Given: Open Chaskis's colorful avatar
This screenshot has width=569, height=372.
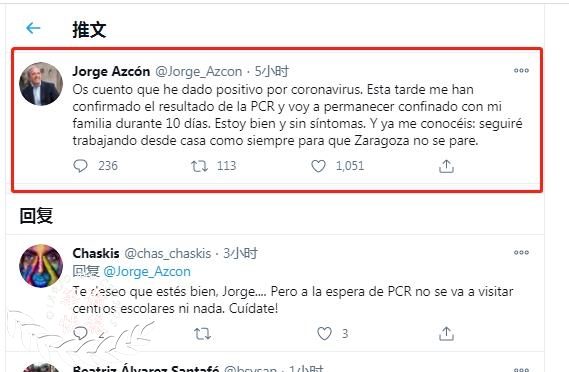Looking at the screenshot, I should point(41,266).
